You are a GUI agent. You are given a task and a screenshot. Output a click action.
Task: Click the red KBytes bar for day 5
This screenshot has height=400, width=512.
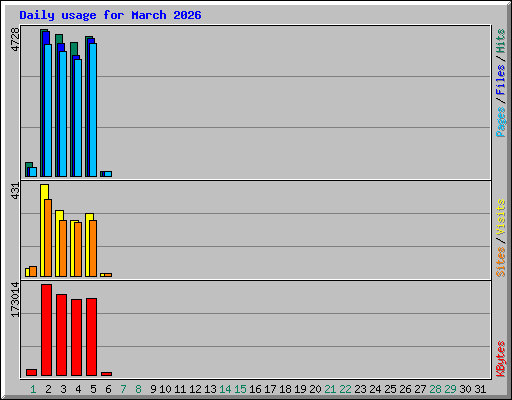[91, 337]
